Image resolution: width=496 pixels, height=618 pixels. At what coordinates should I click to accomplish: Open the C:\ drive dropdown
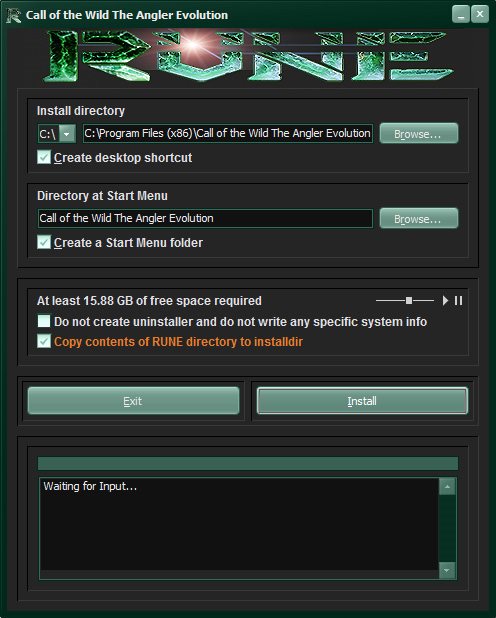[57, 134]
